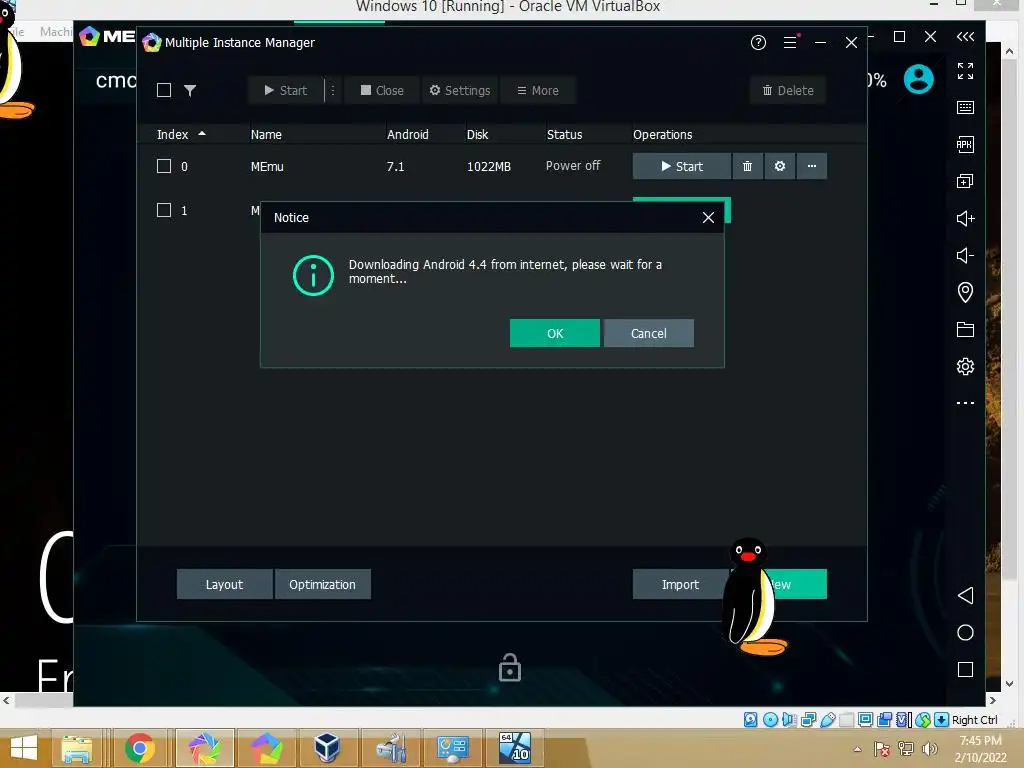Sort by Index column header
The image size is (1024, 768).
point(181,135)
